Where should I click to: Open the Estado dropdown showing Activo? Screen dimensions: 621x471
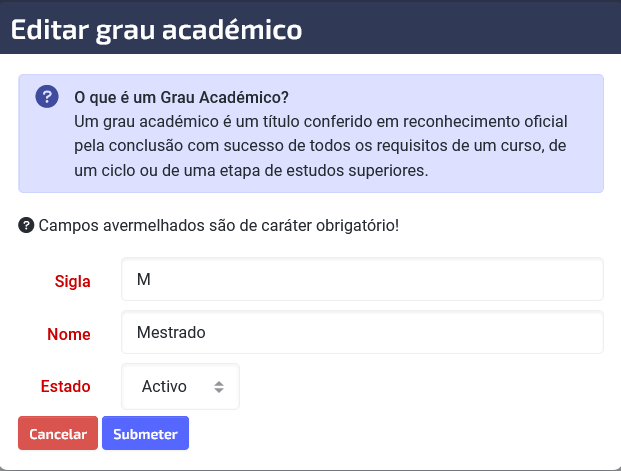tap(180, 386)
